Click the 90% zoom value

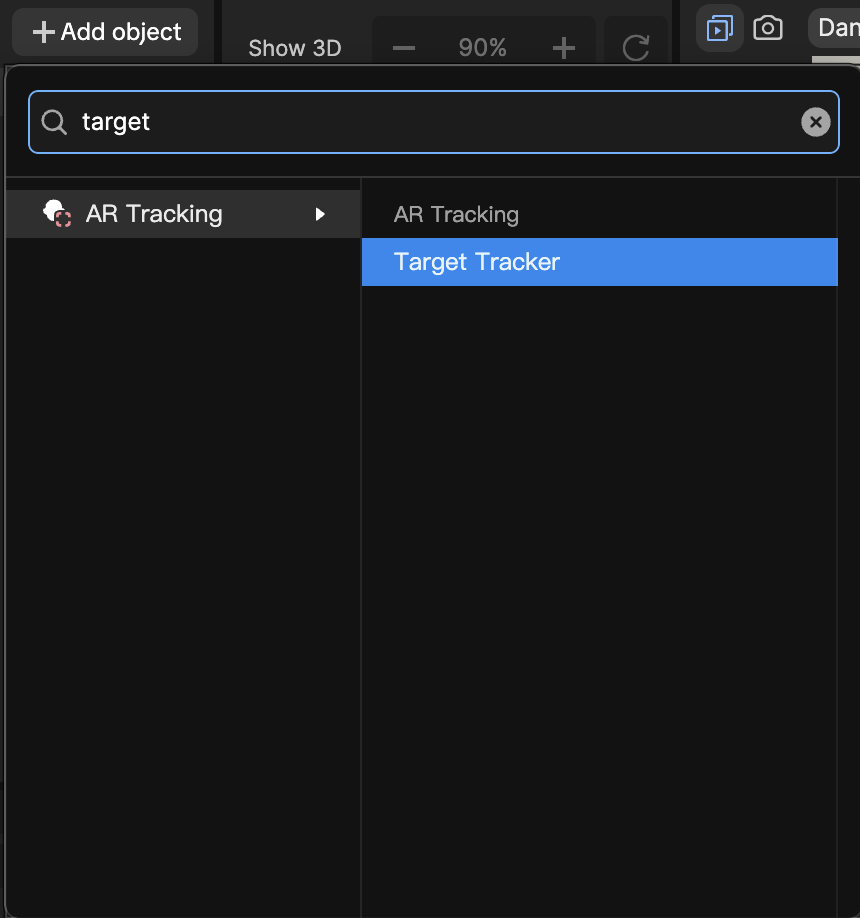point(482,48)
